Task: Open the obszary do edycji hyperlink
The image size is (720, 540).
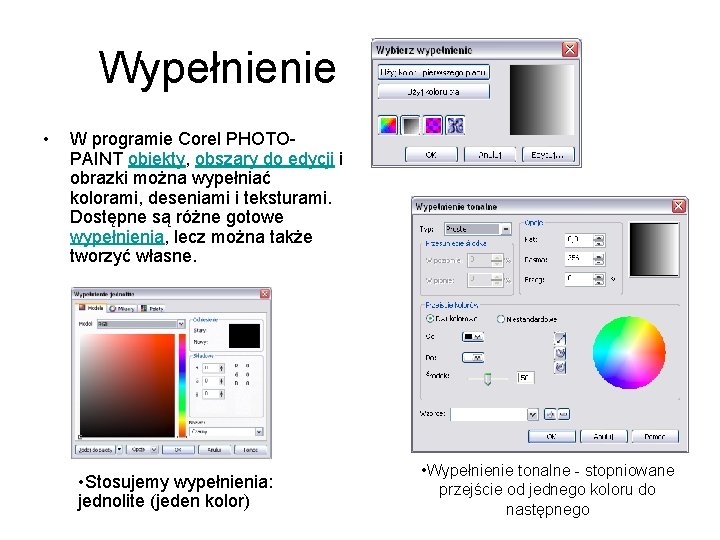Action: coord(264,159)
